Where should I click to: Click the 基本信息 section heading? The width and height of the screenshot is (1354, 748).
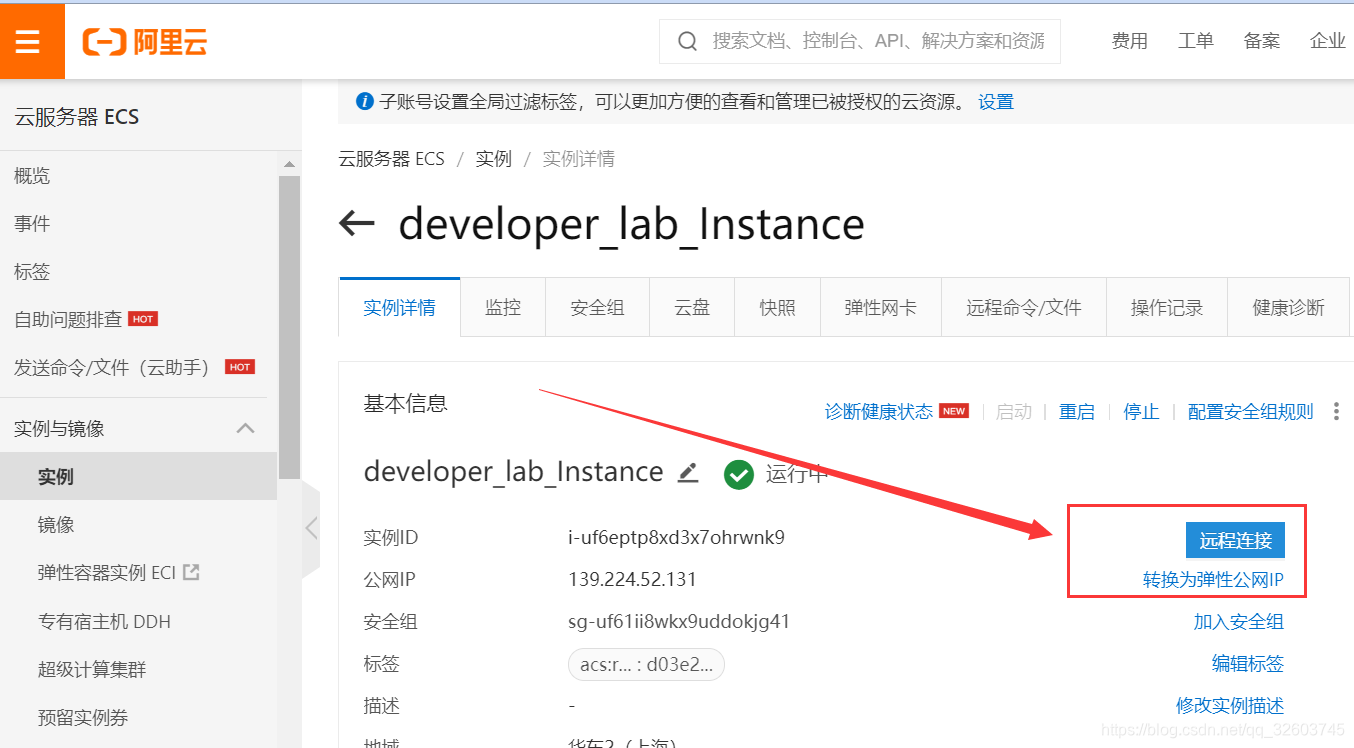405,403
